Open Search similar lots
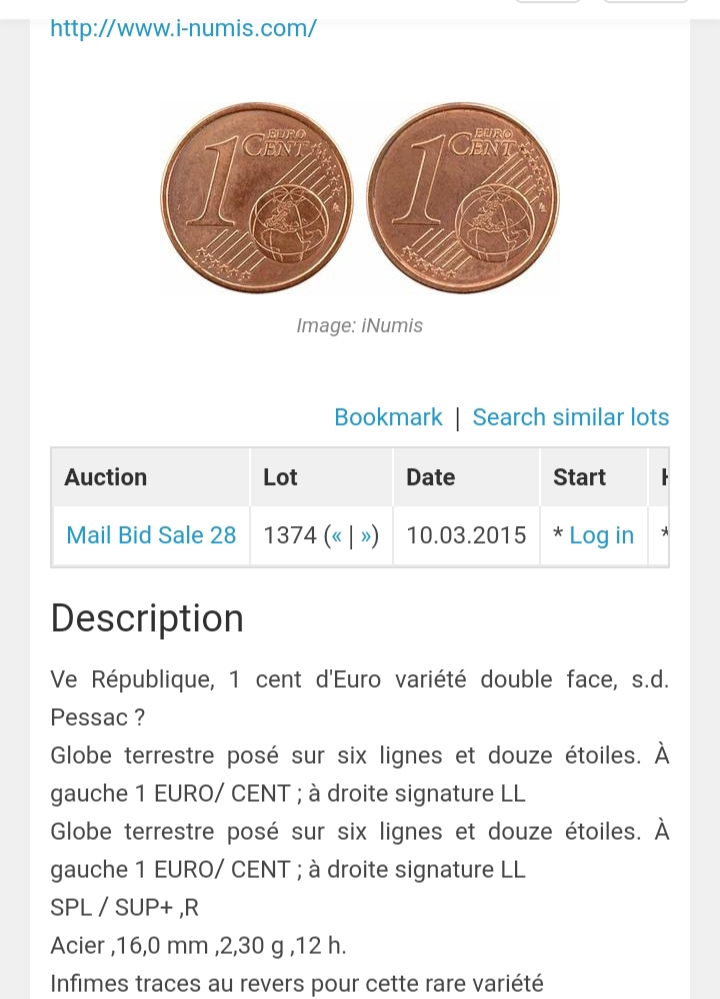720x999 pixels. [571, 417]
